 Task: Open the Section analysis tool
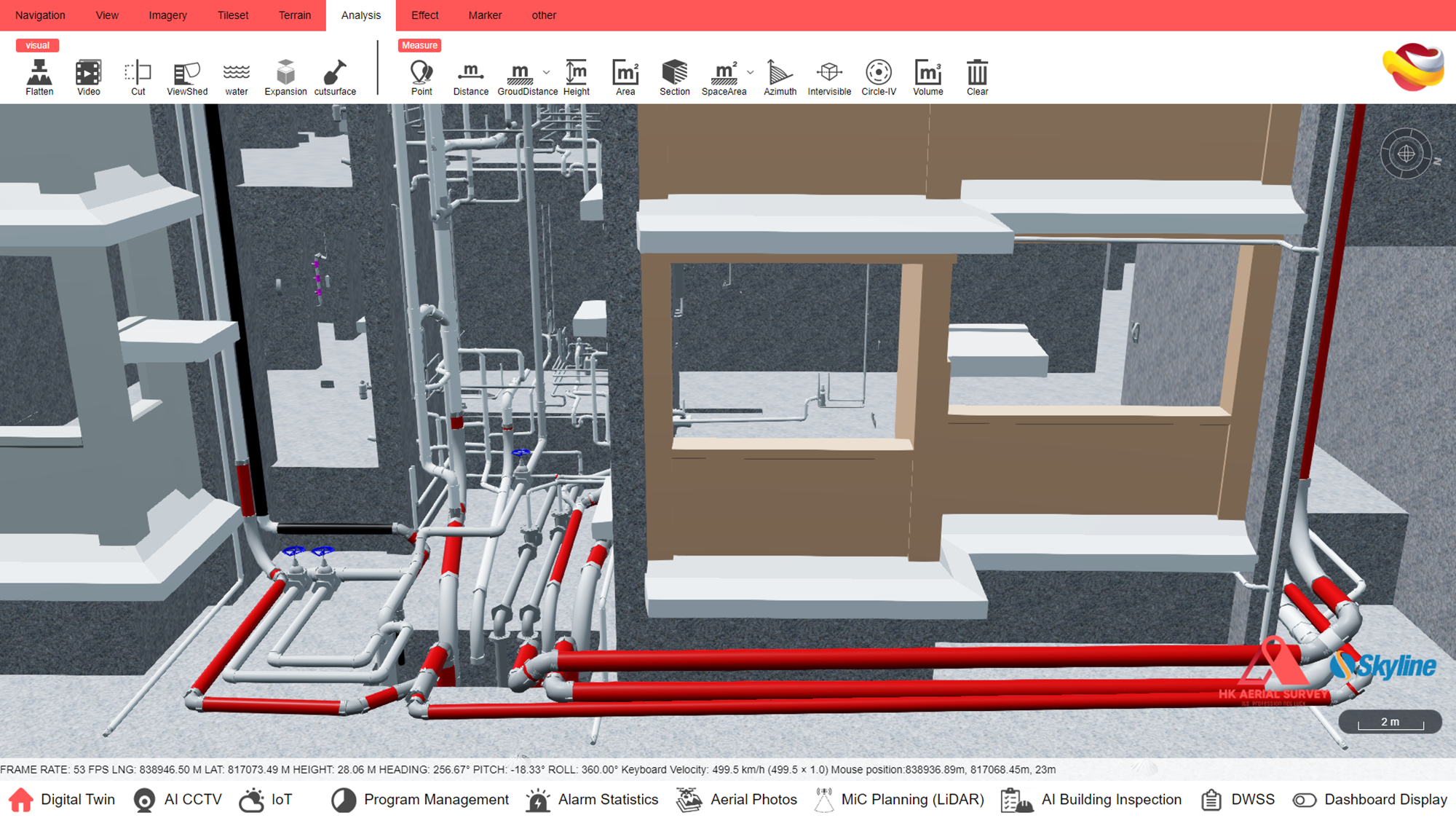[674, 73]
